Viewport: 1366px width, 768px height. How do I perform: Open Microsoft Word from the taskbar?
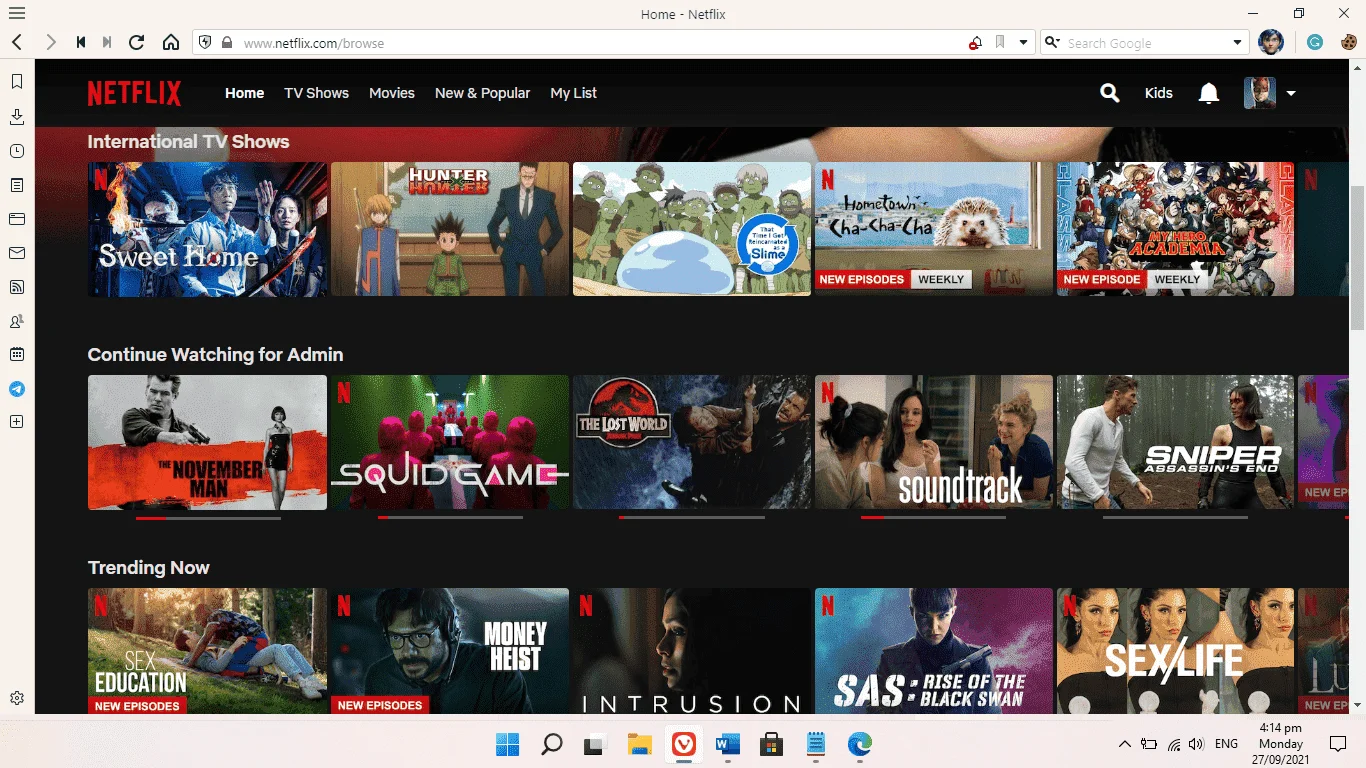pos(727,744)
